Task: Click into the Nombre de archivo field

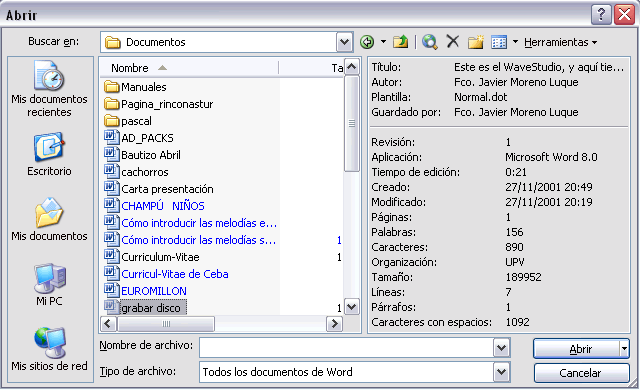Action: [347, 348]
